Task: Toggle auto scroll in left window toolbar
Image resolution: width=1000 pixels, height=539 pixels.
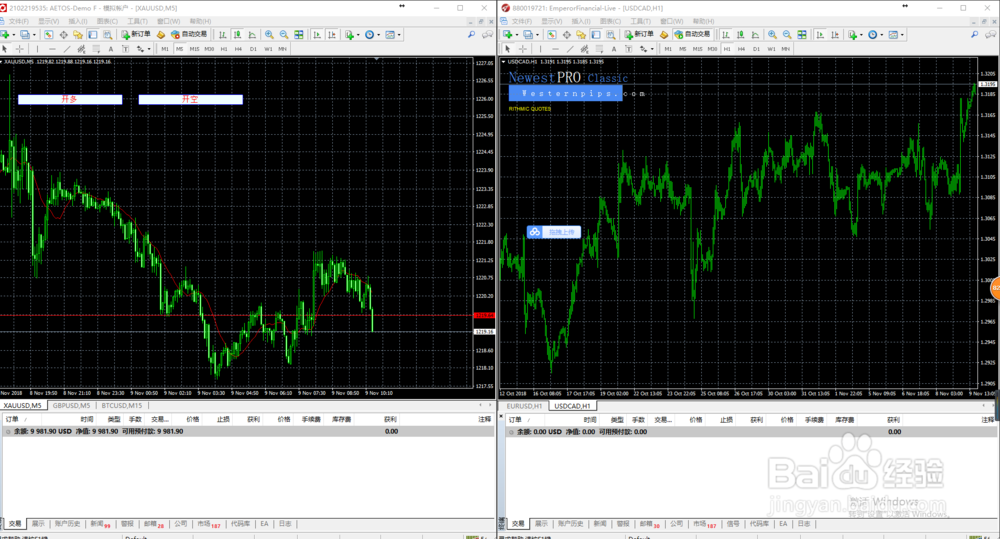Action: (317, 34)
